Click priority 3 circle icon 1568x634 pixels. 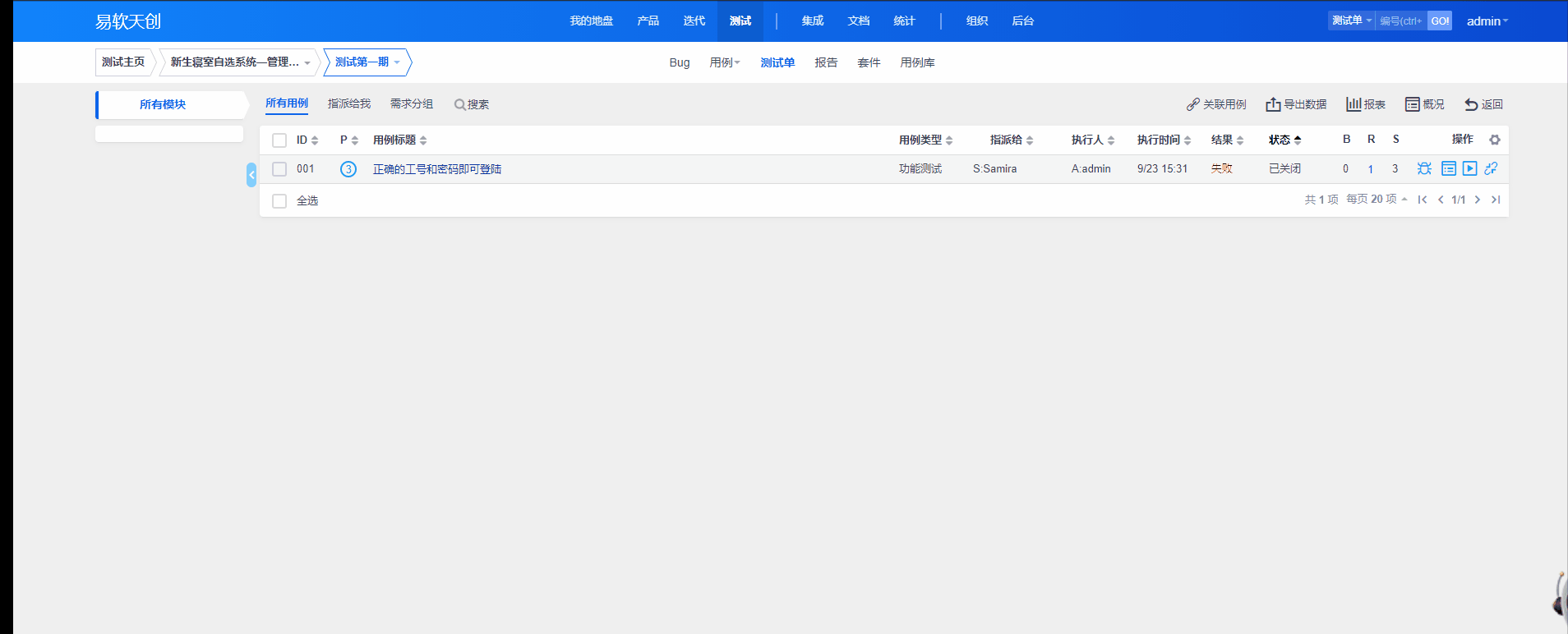348,169
